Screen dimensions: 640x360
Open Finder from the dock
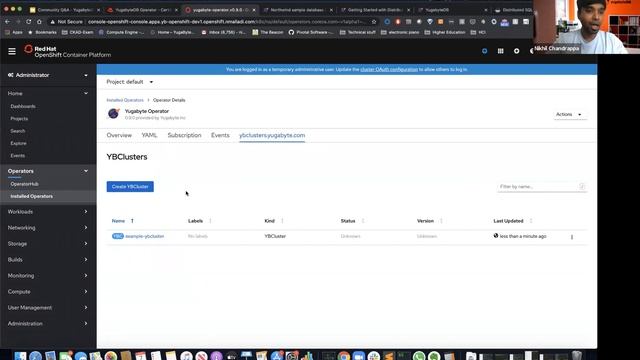[x=20, y=356]
